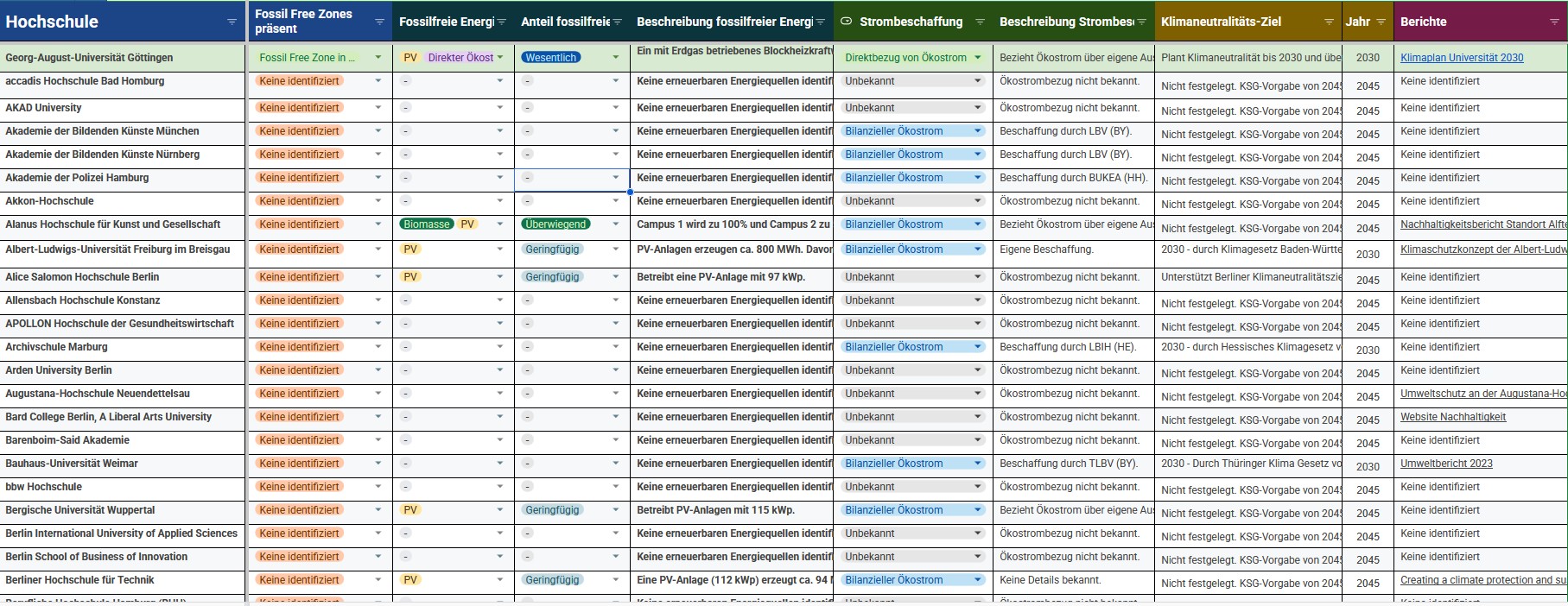Open the Umweltbericht 2023 link
The image size is (1568, 606).
[1445, 464]
